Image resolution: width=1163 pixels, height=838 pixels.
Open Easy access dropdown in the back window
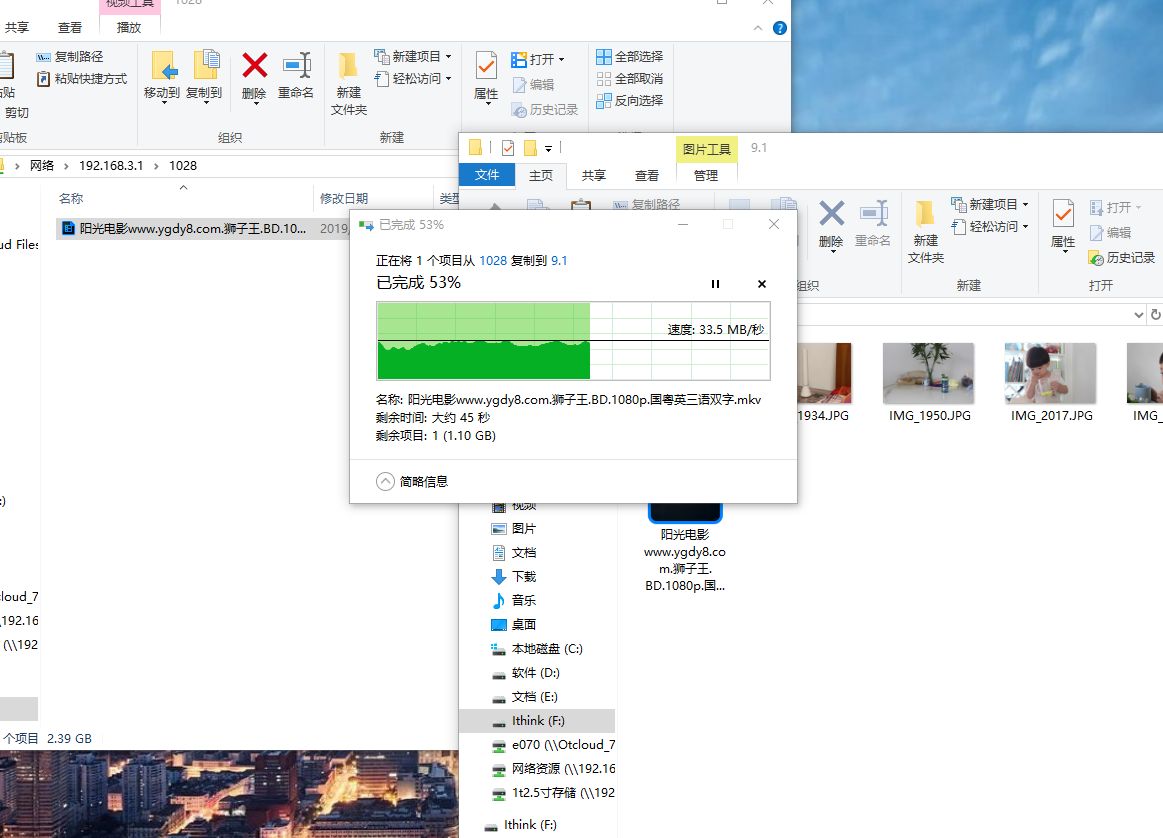coord(412,78)
